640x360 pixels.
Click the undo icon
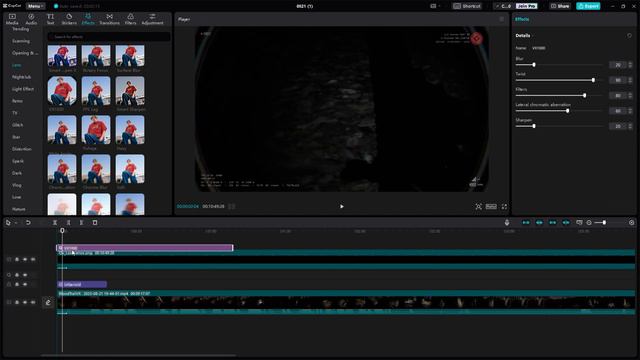[28, 222]
